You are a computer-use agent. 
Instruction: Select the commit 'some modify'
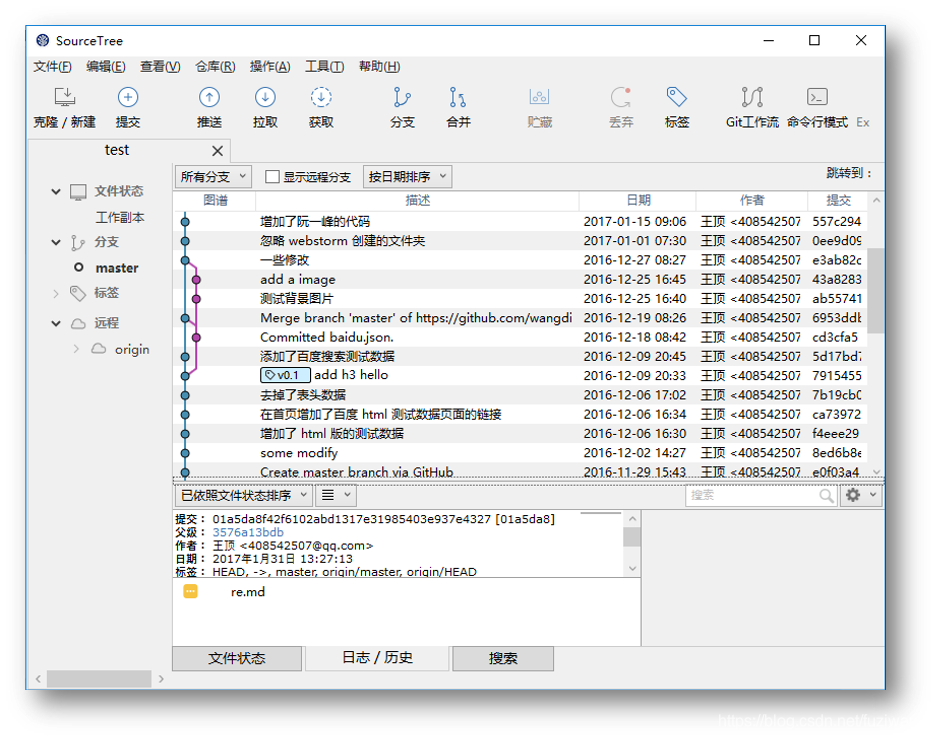[521, 453]
